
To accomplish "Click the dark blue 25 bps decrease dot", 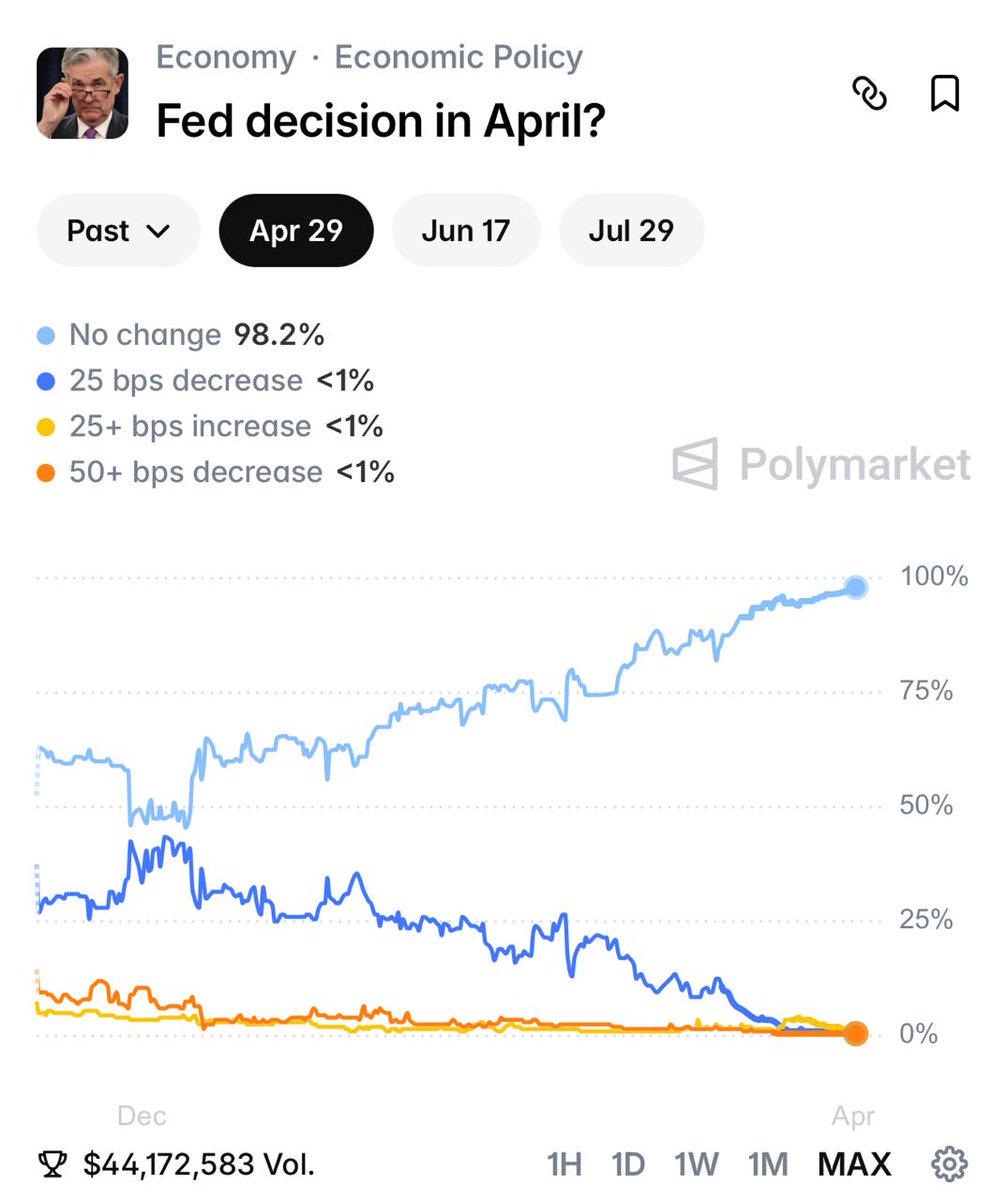I will tap(46, 381).
